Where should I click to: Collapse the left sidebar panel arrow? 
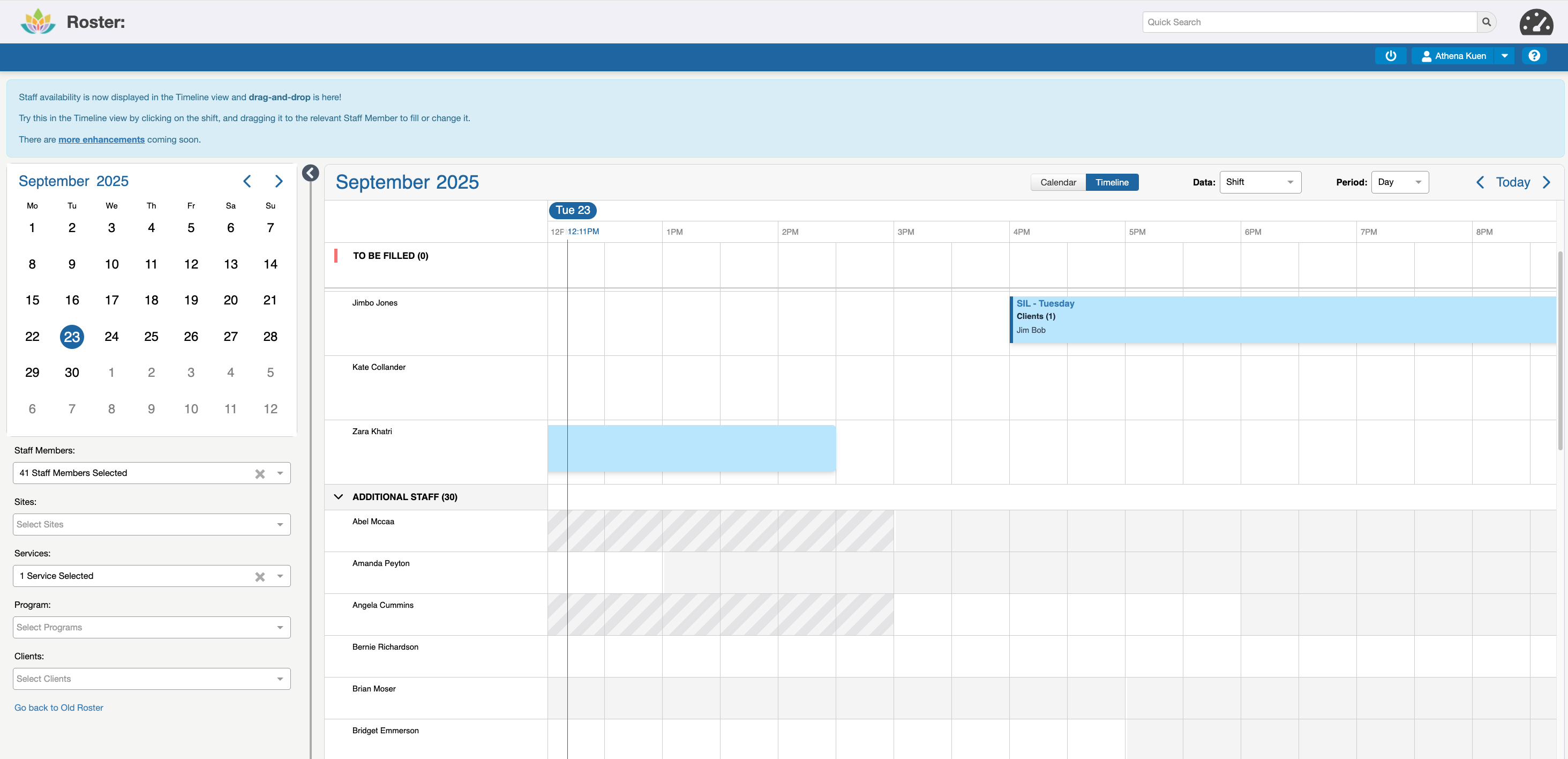pos(310,173)
